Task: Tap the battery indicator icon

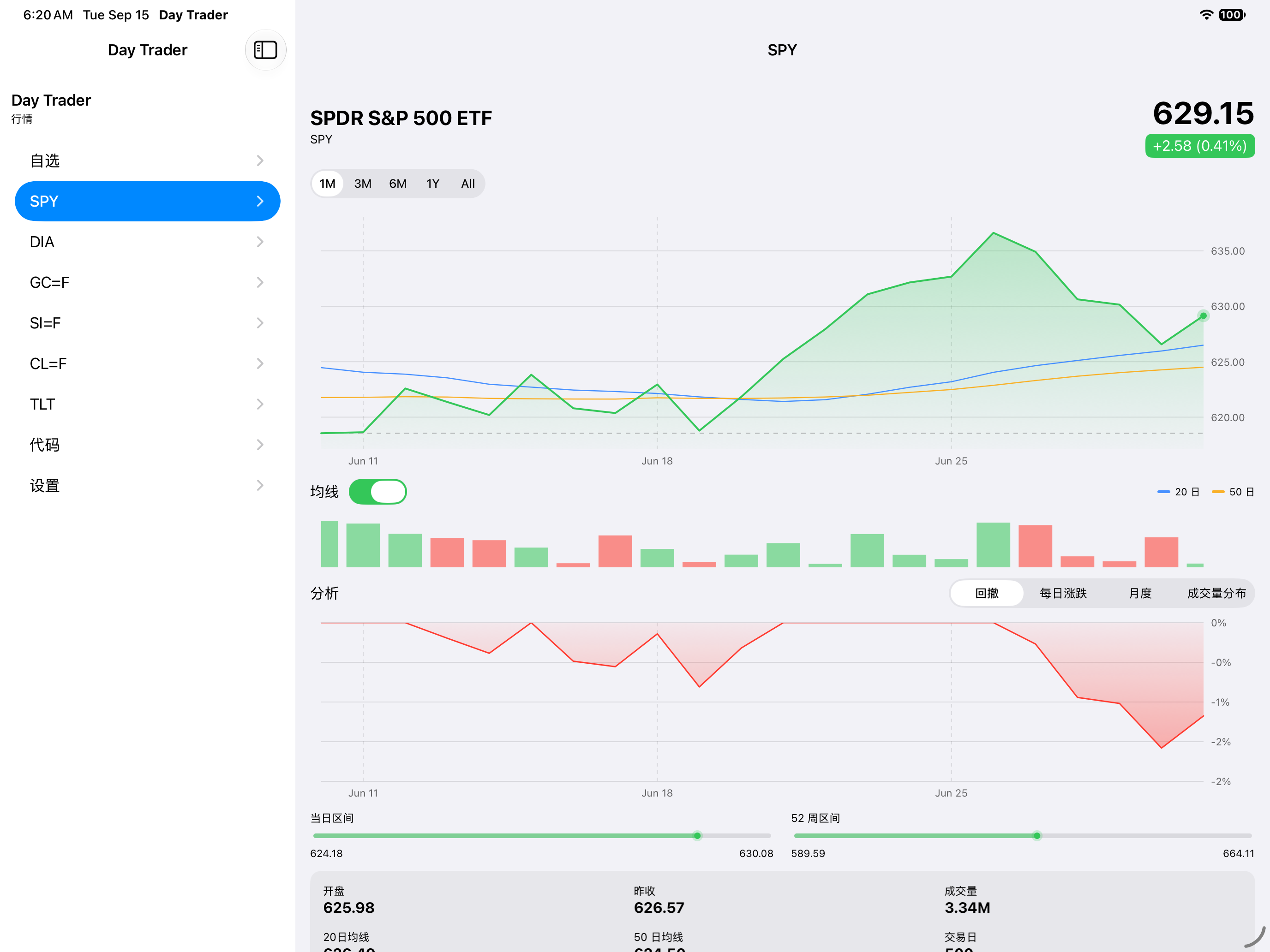Action: [x=1232, y=15]
